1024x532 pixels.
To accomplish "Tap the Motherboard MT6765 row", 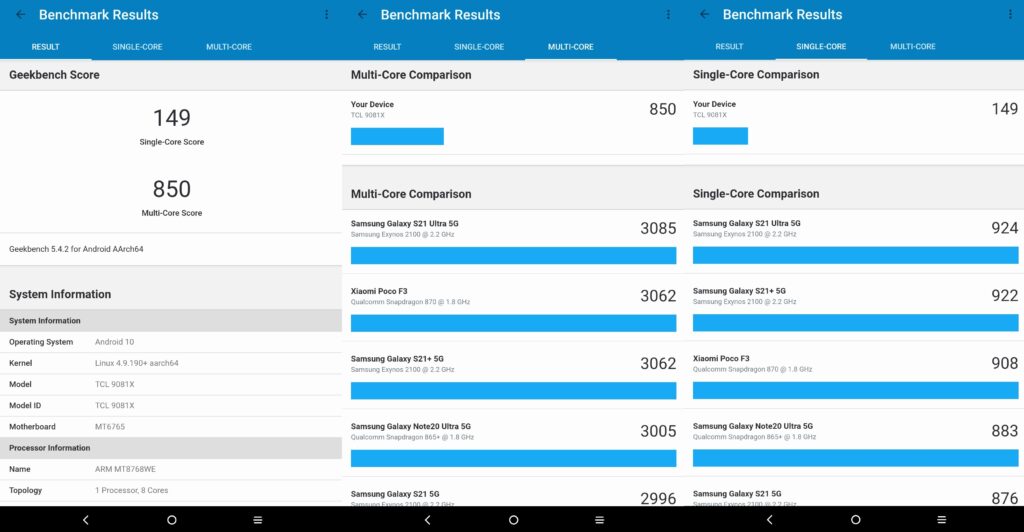I will pyautogui.click(x=170, y=426).
